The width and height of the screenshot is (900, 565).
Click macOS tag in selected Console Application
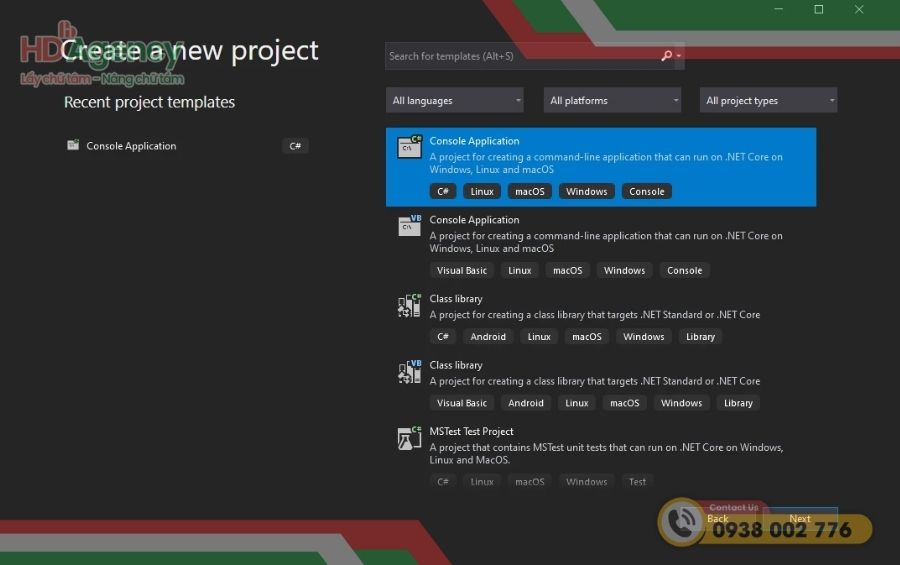coord(530,191)
